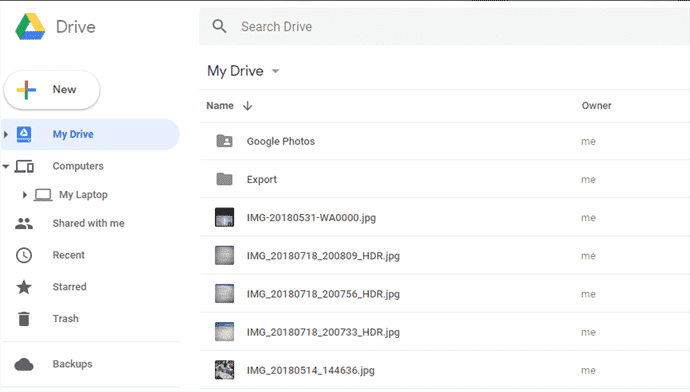Focus the Search Drive field

pos(444,26)
